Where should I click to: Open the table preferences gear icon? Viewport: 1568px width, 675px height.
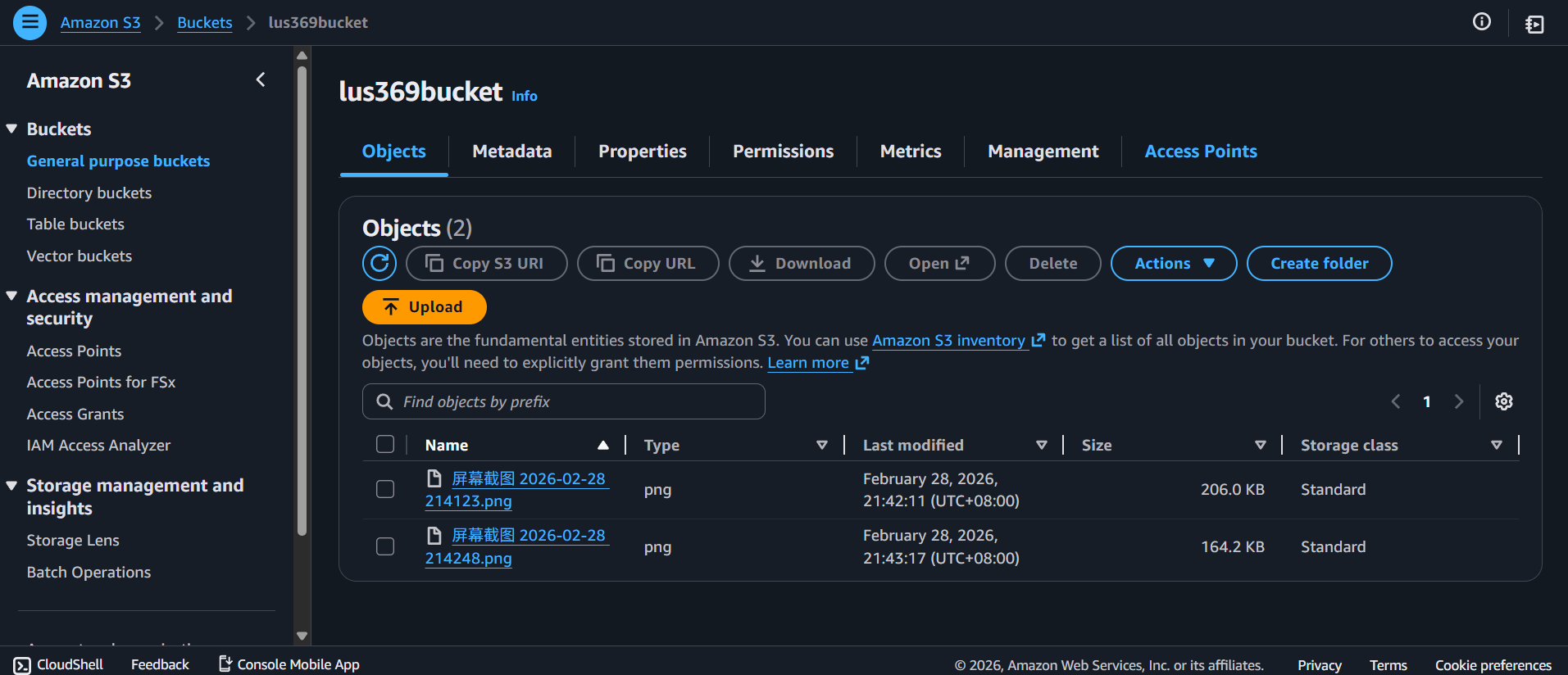1503,401
